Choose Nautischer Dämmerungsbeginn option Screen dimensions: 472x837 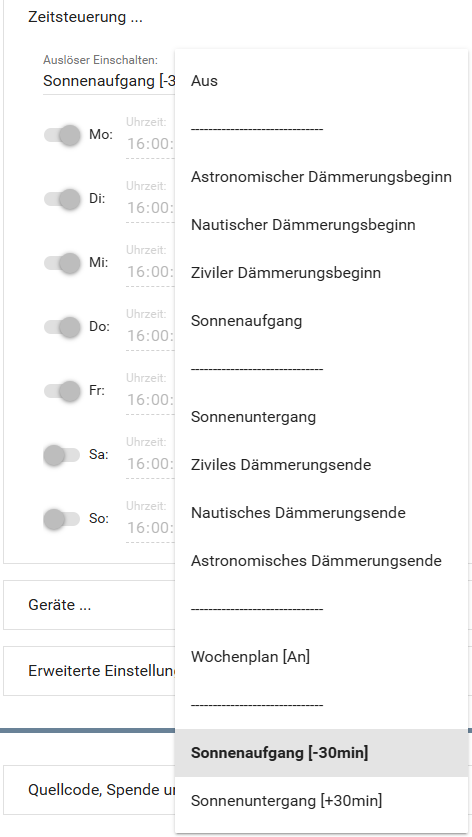[x=321, y=225]
